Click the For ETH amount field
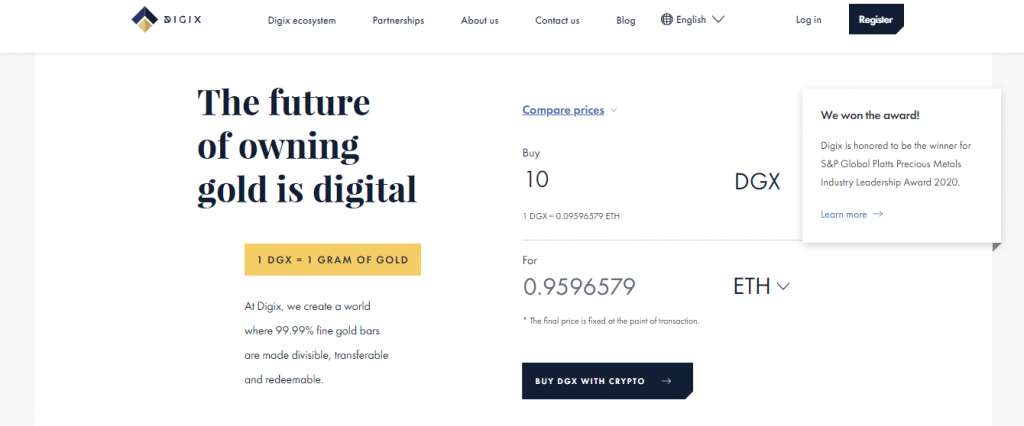This screenshot has height=426, width=1024. click(x=620, y=287)
